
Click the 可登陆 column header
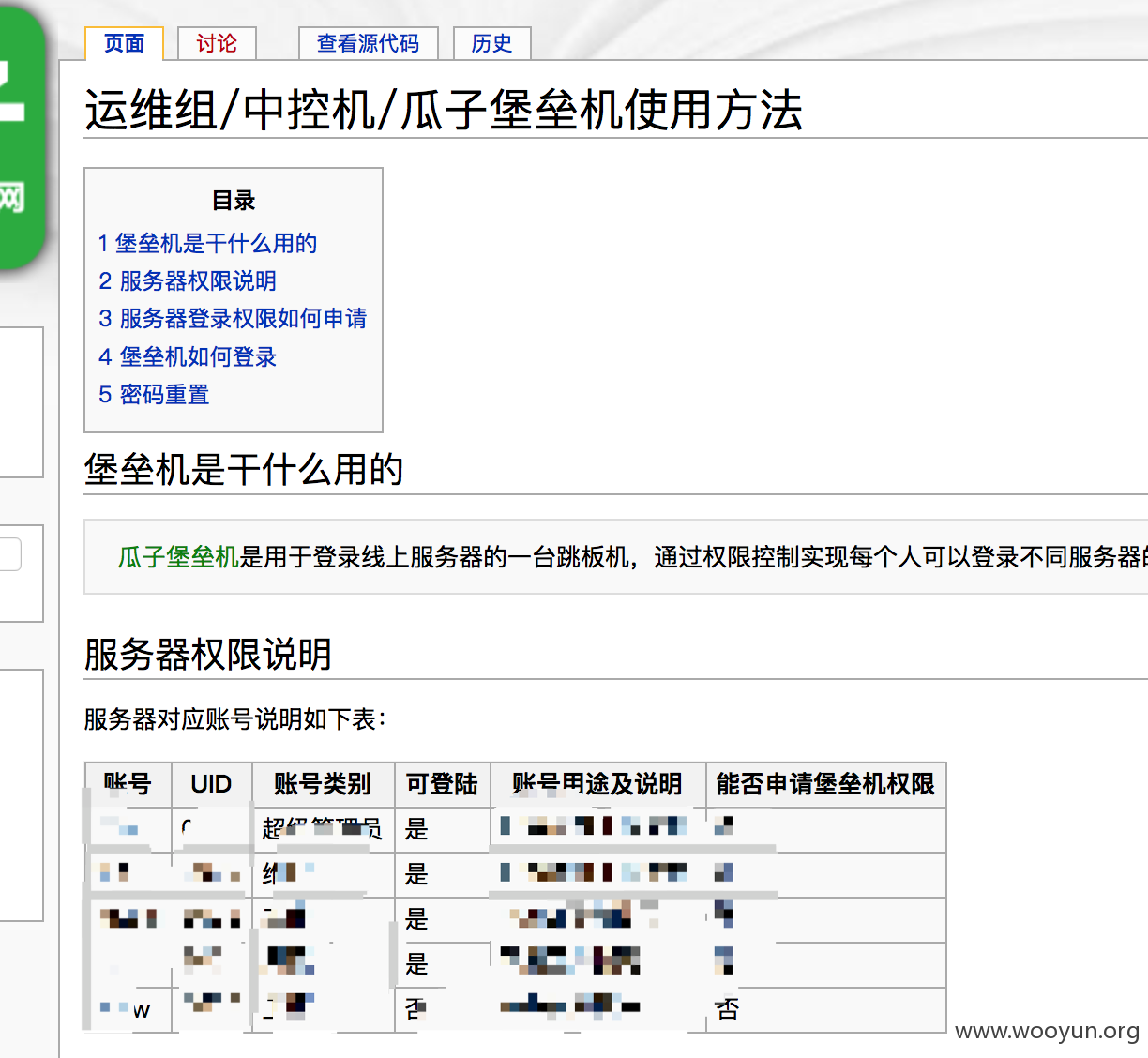click(x=442, y=784)
